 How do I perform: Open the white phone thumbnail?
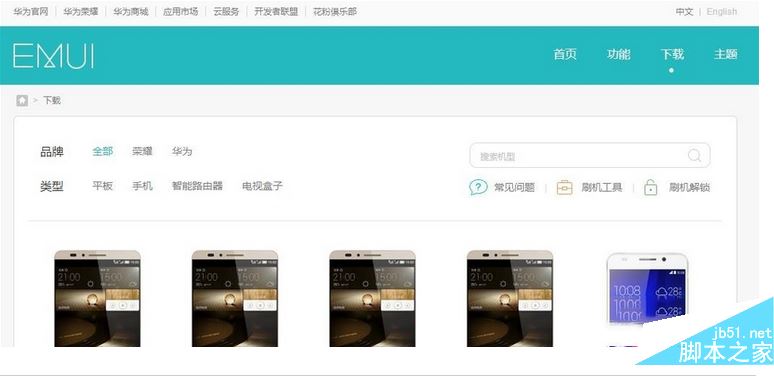[648, 299]
